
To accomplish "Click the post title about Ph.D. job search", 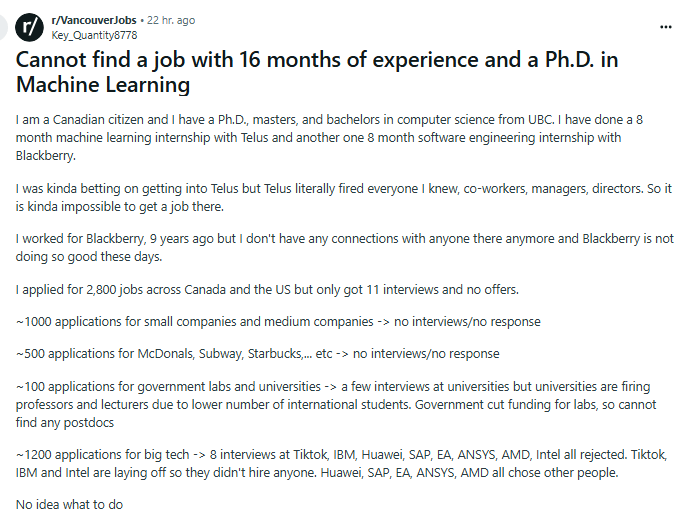I will (317, 72).
